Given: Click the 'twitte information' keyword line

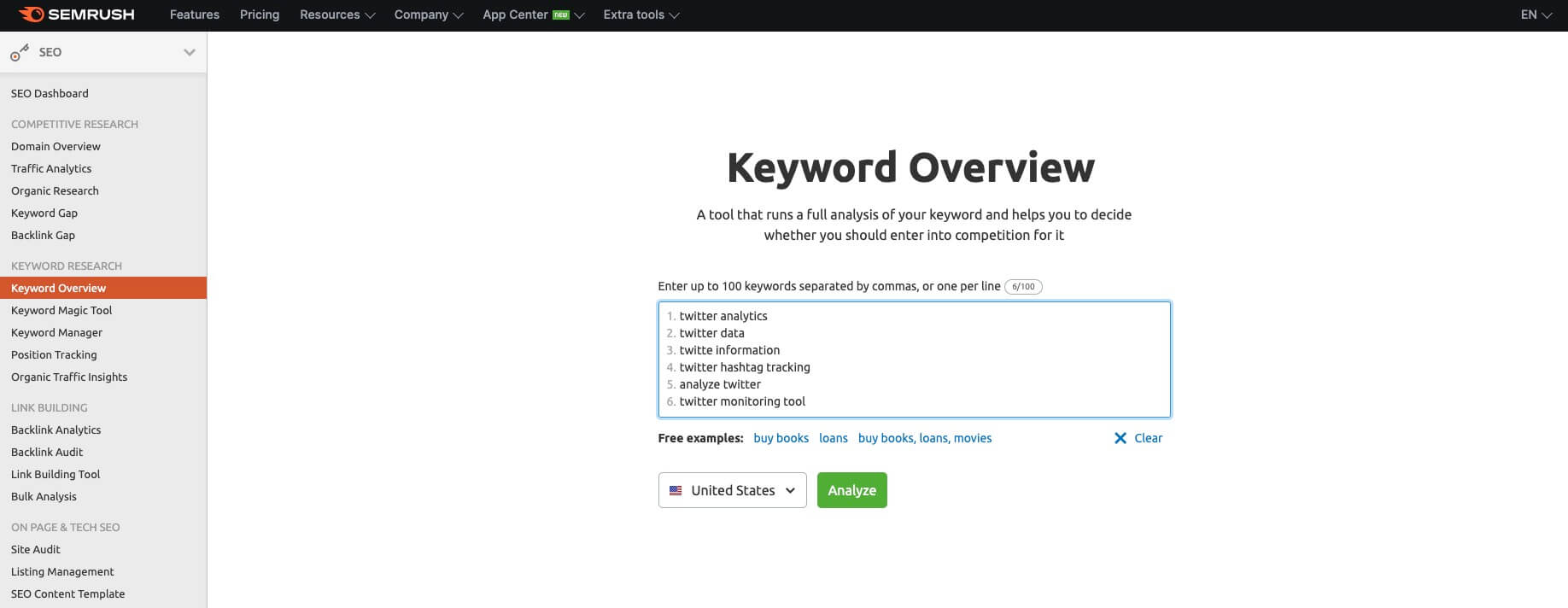Looking at the screenshot, I should [729, 350].
